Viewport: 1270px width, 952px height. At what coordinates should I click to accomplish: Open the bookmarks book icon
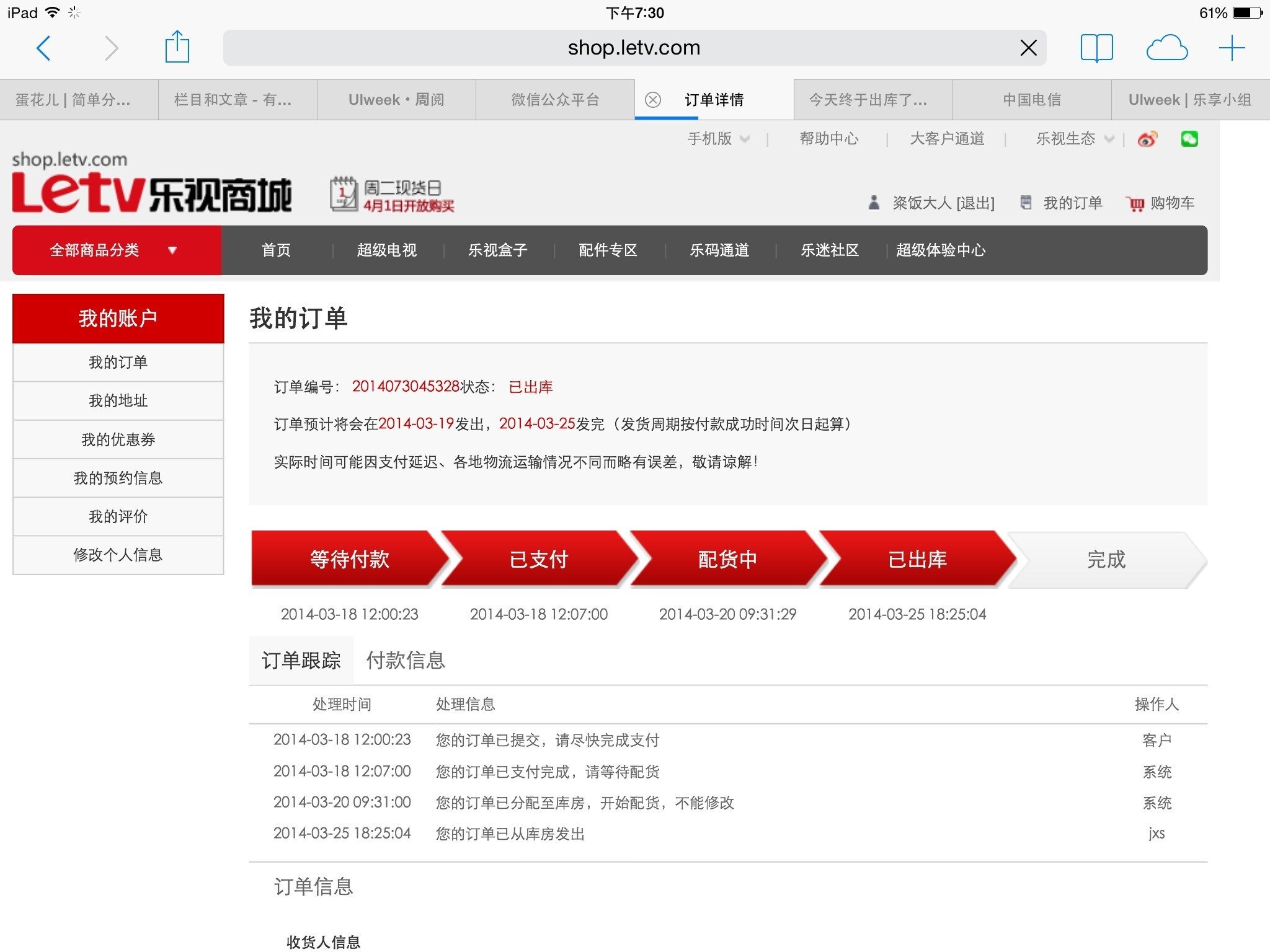tap(1096, 48)
